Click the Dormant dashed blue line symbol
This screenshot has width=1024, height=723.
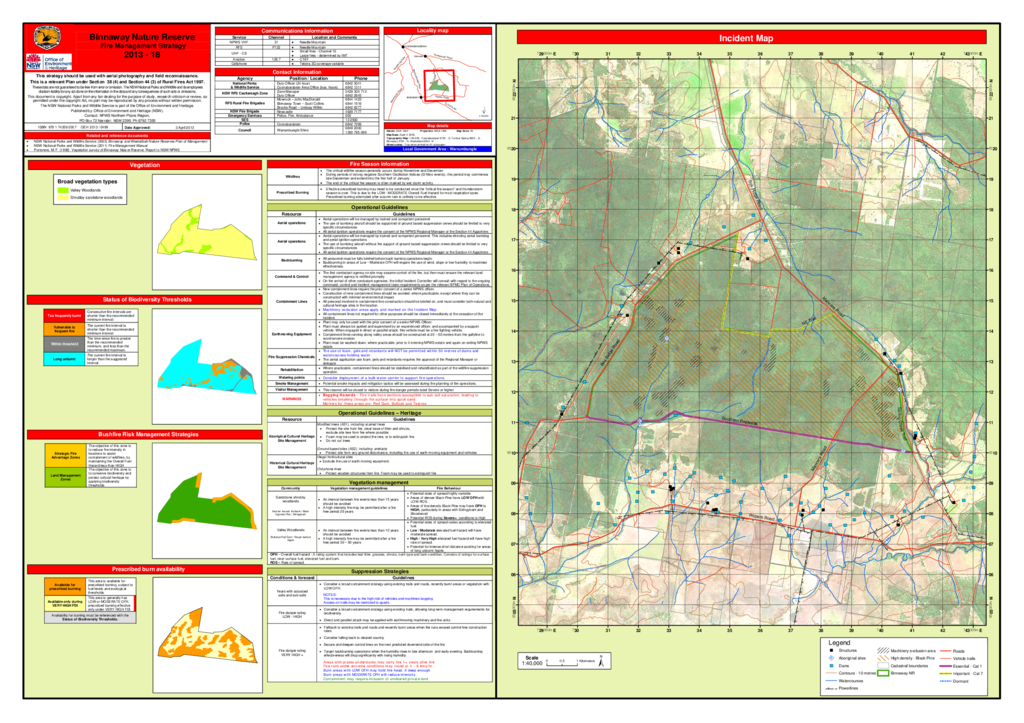[x=946, y=681]
